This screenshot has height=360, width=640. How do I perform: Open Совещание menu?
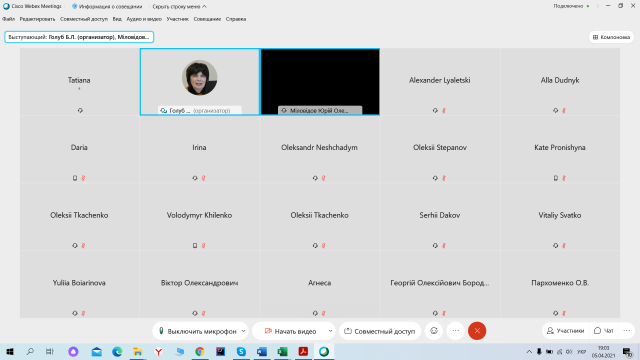[x=207, y=19]
